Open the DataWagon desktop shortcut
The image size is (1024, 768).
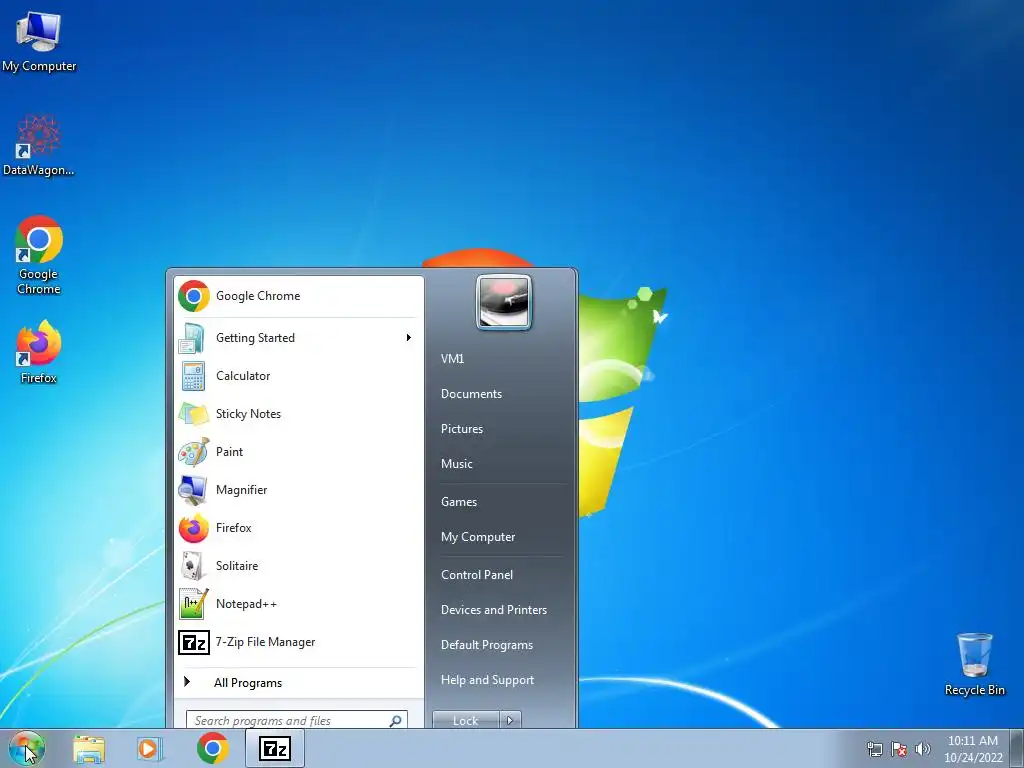pos(39,145)
